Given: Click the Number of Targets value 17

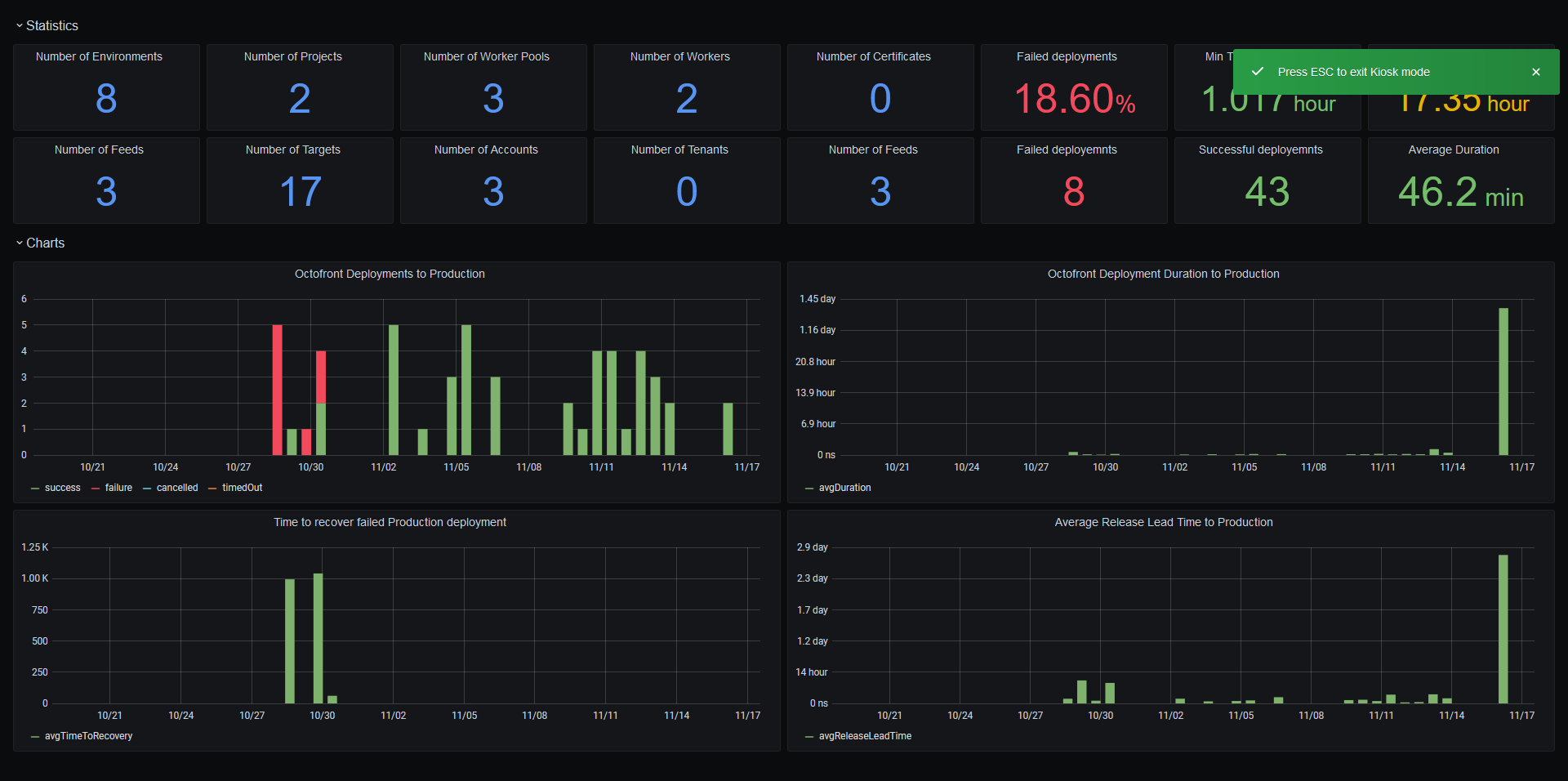Looking at the screenshot, I should point(300,192).
